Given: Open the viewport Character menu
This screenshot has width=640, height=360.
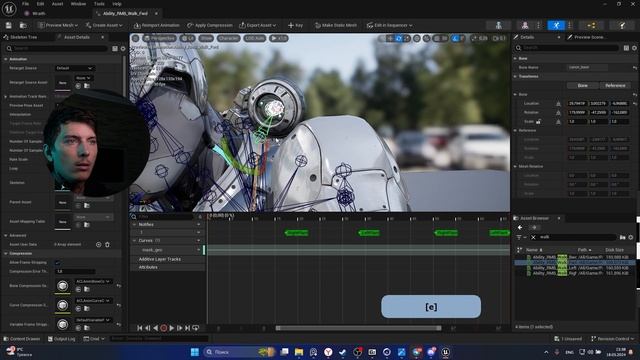Looking at the screenshot, I should (x=228, y=38).
